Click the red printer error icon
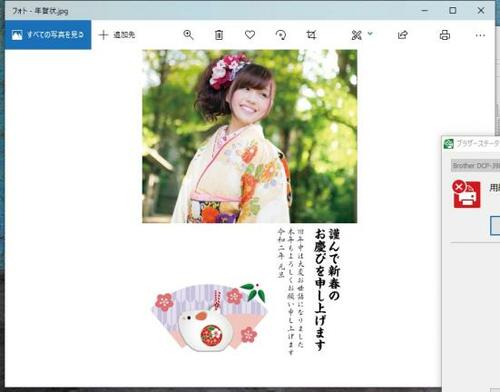 pos(466,194)
